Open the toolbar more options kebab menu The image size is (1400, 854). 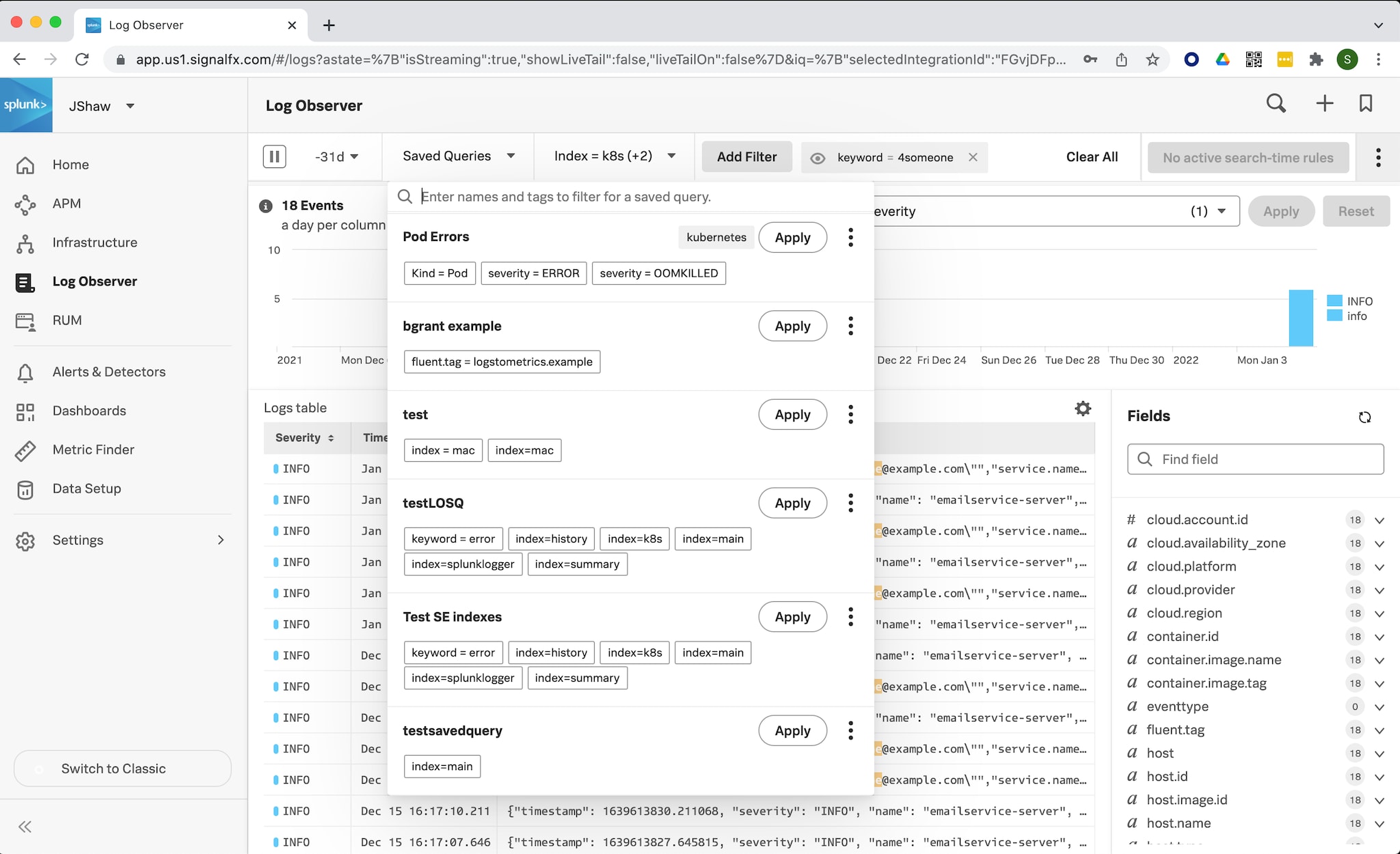(1378, 158)
